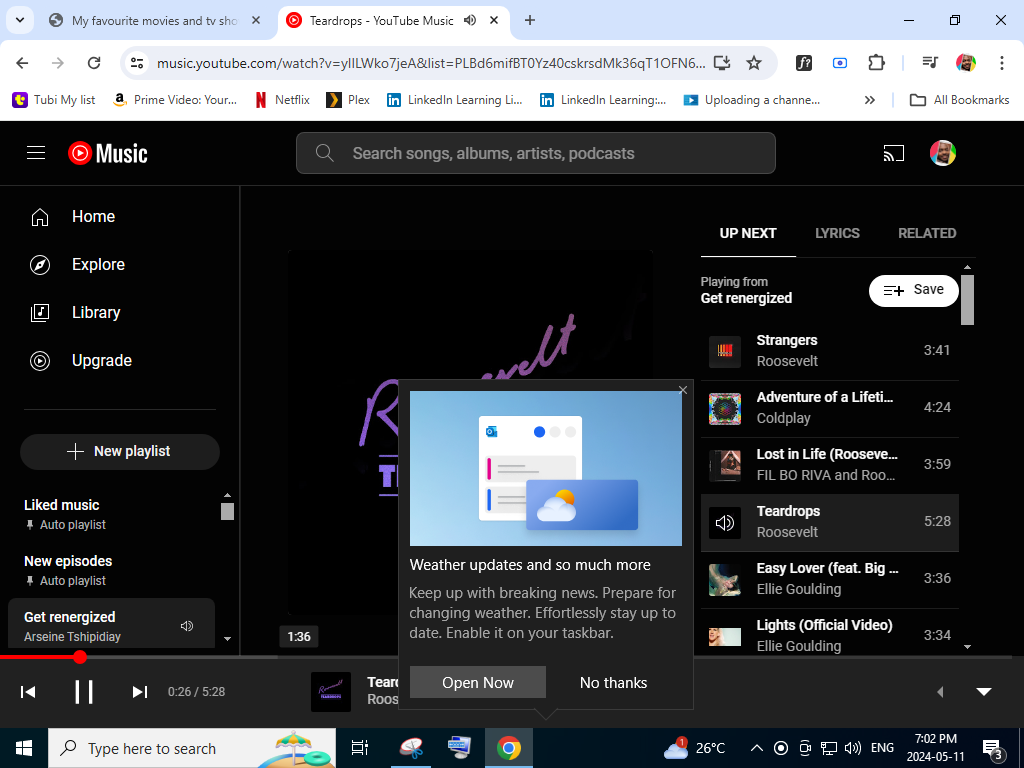
Task: Open the Chrome extensions puzzle icon
Action: (x=876, y=63)
